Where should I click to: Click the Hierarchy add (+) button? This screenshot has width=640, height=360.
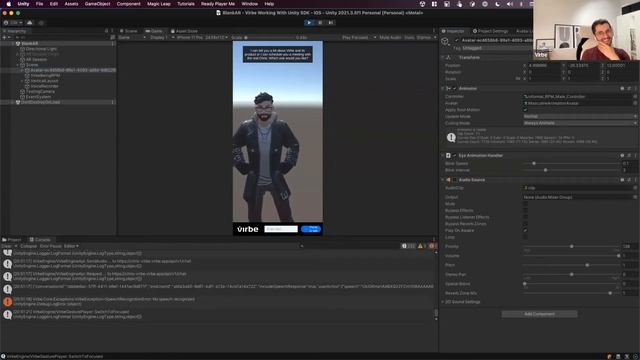[5, 37]
